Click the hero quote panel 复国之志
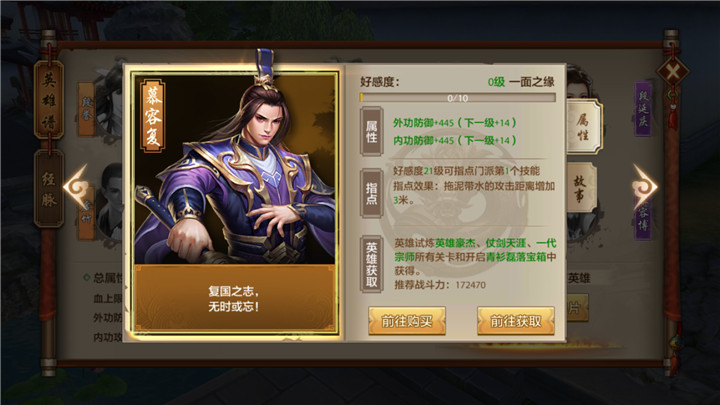This screenshot has height=405, width=720. (x=235, y=297)
